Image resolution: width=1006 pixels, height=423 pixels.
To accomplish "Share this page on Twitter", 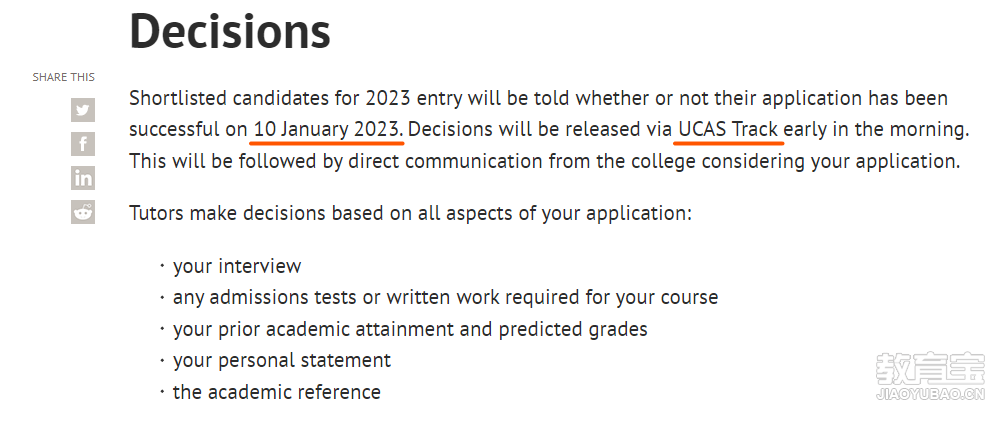I will click(x=83, y=110).
